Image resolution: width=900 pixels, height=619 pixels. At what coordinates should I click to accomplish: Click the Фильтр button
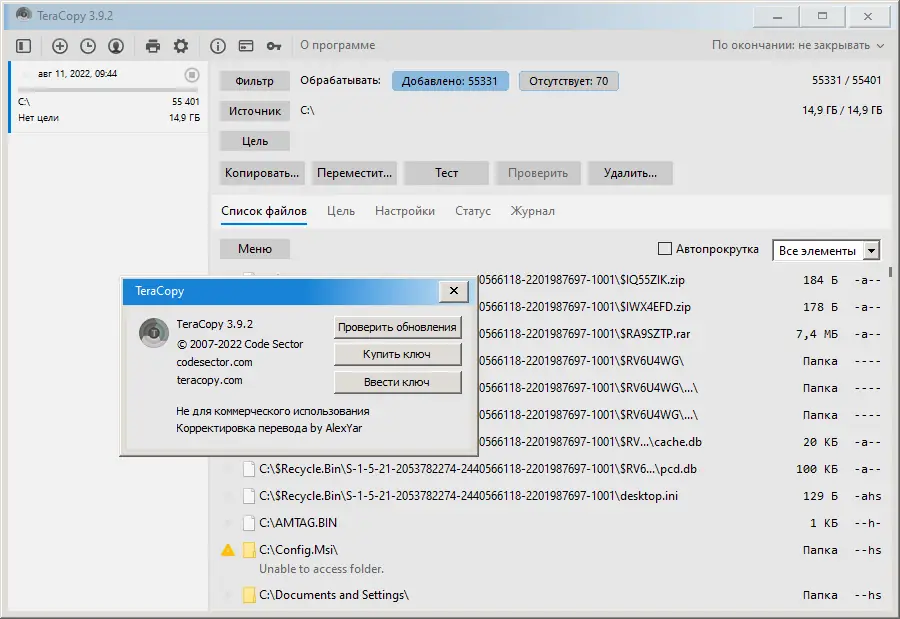click(254, 81)
